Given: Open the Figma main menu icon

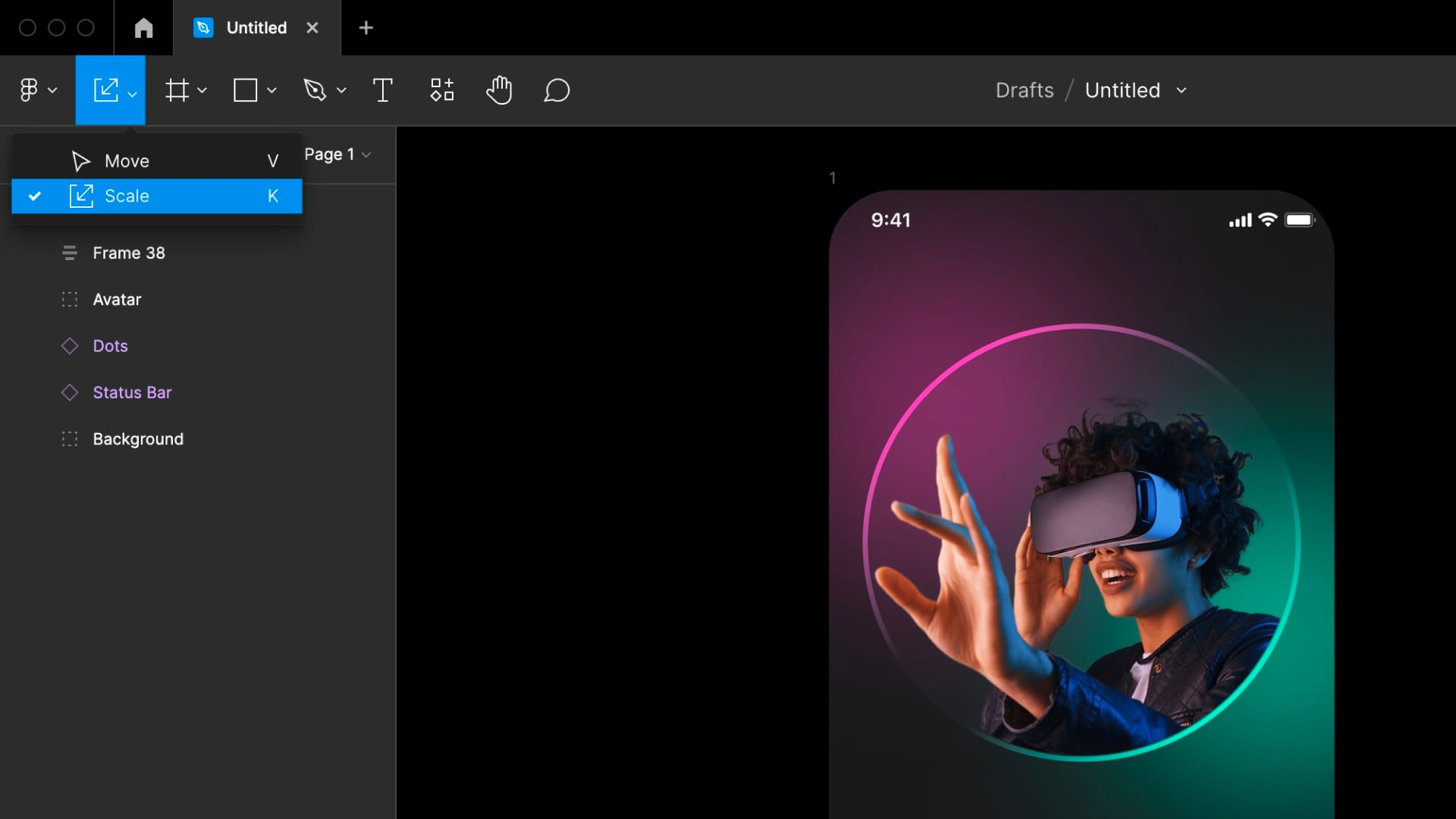Looking at the screenshot, I should tap(29, 90).
